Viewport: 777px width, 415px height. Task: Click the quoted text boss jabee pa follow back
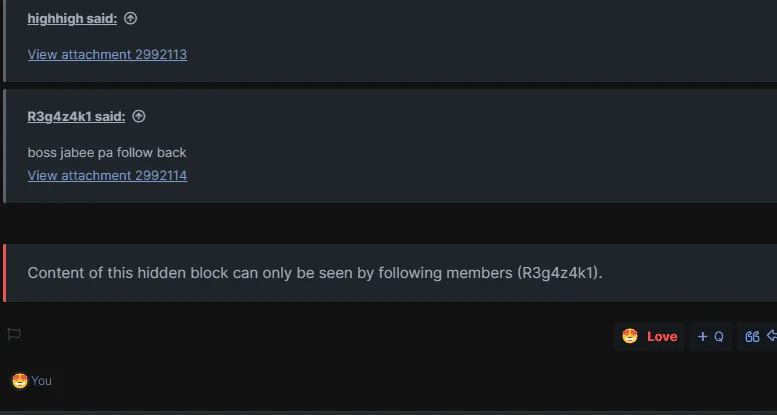(x=107, y=153)
